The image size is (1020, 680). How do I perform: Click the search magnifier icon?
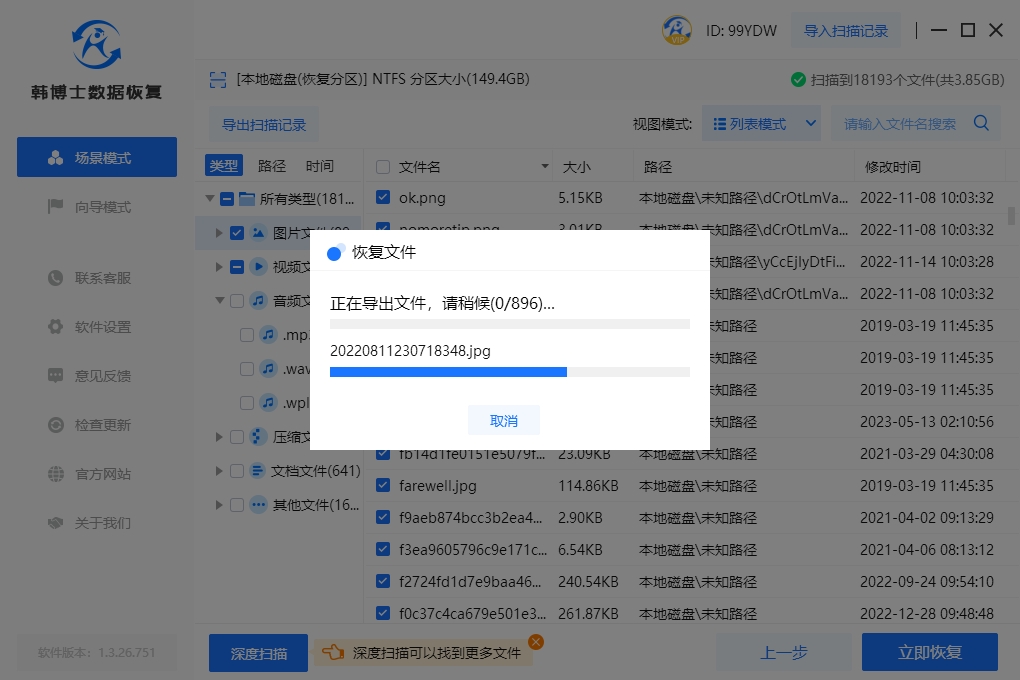pos(981,123)
